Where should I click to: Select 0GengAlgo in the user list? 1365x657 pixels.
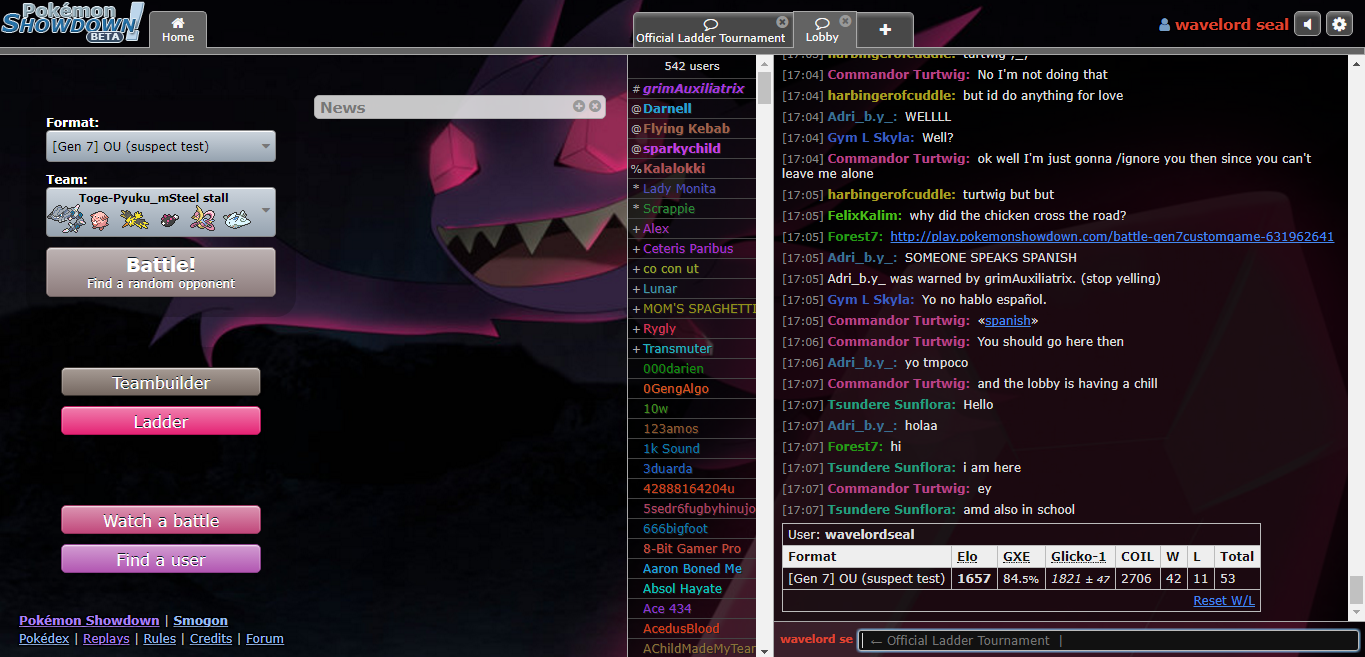coord(692,389)
